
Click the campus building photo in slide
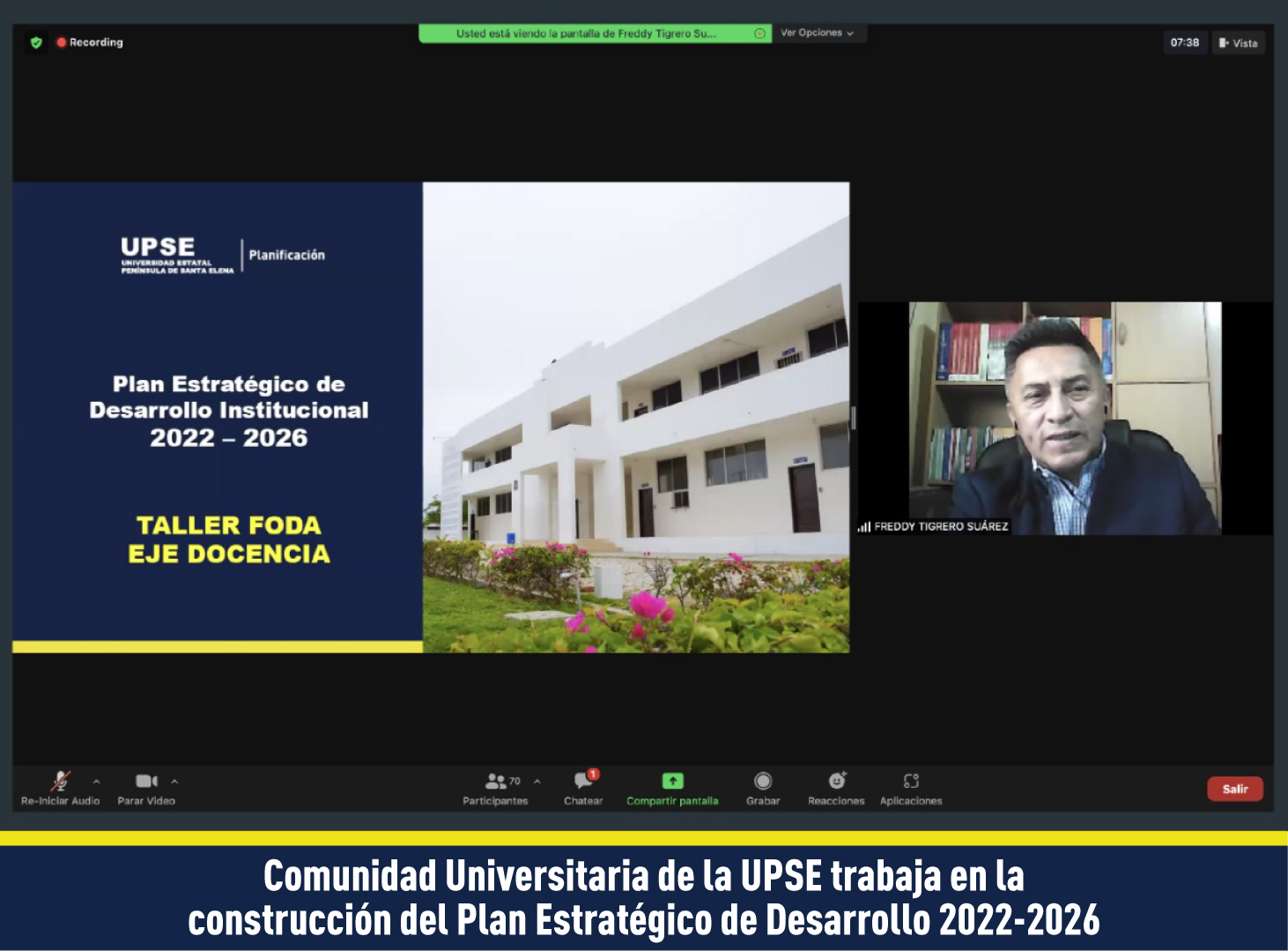click(x=636, y=418)
